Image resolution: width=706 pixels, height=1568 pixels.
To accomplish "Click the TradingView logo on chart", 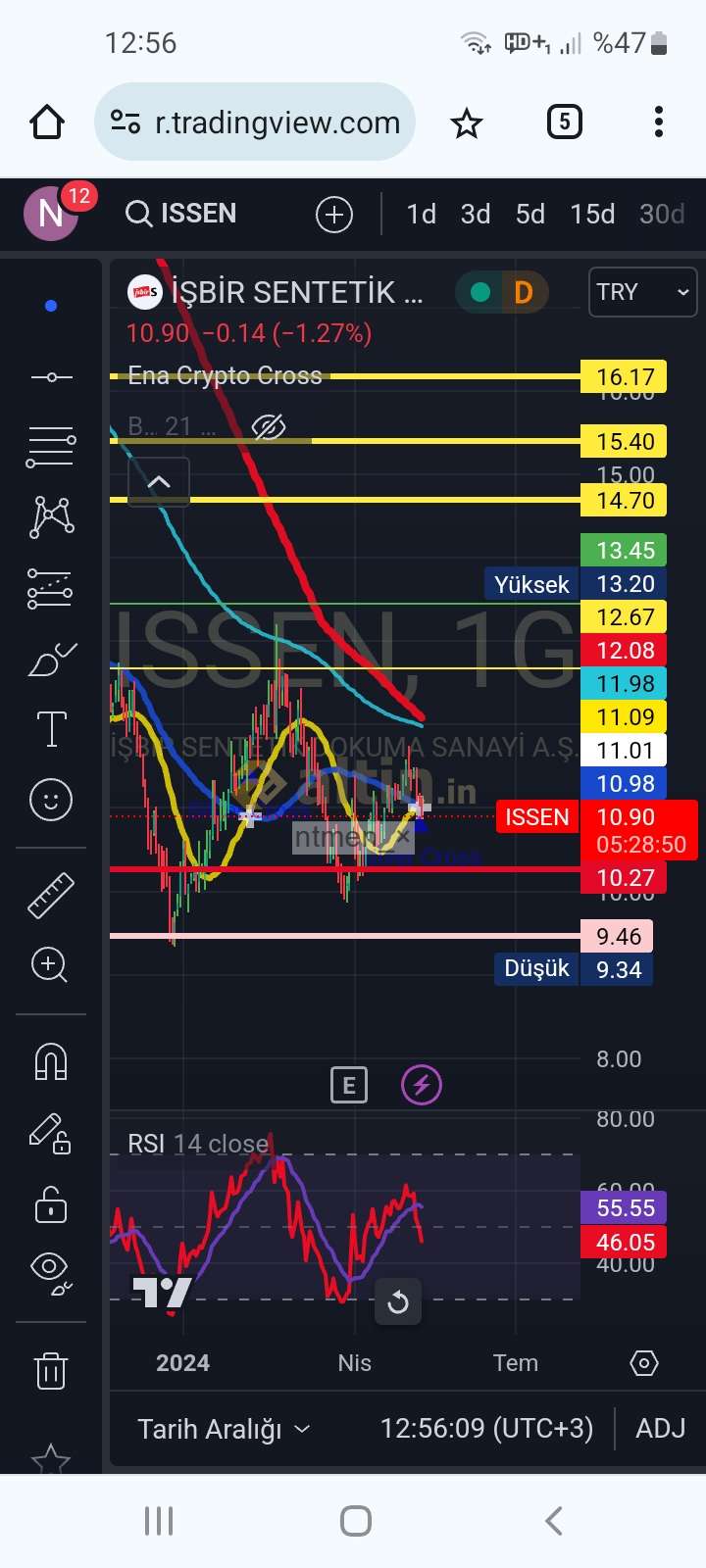I will (x=162, y=1293).
